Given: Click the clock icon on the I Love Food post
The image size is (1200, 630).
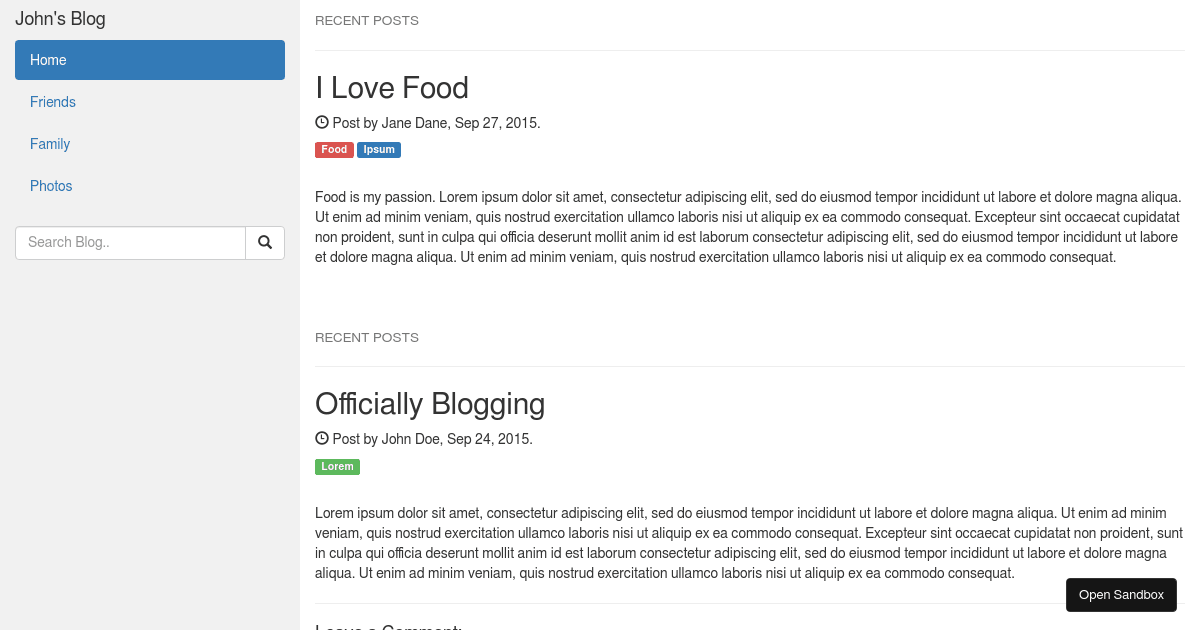Looking at the screenshot, I should pos(321,121).
